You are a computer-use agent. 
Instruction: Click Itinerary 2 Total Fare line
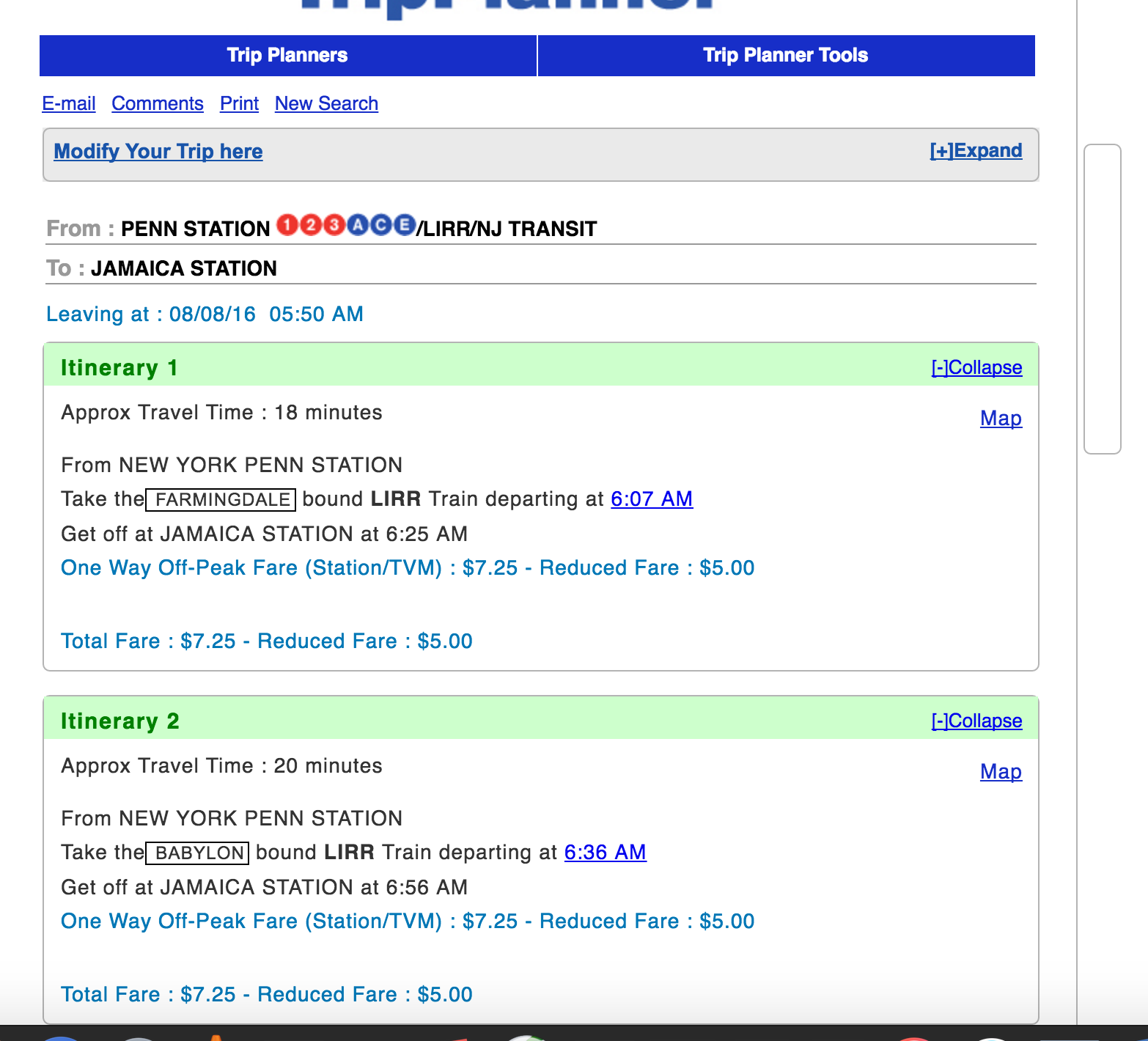267,994
